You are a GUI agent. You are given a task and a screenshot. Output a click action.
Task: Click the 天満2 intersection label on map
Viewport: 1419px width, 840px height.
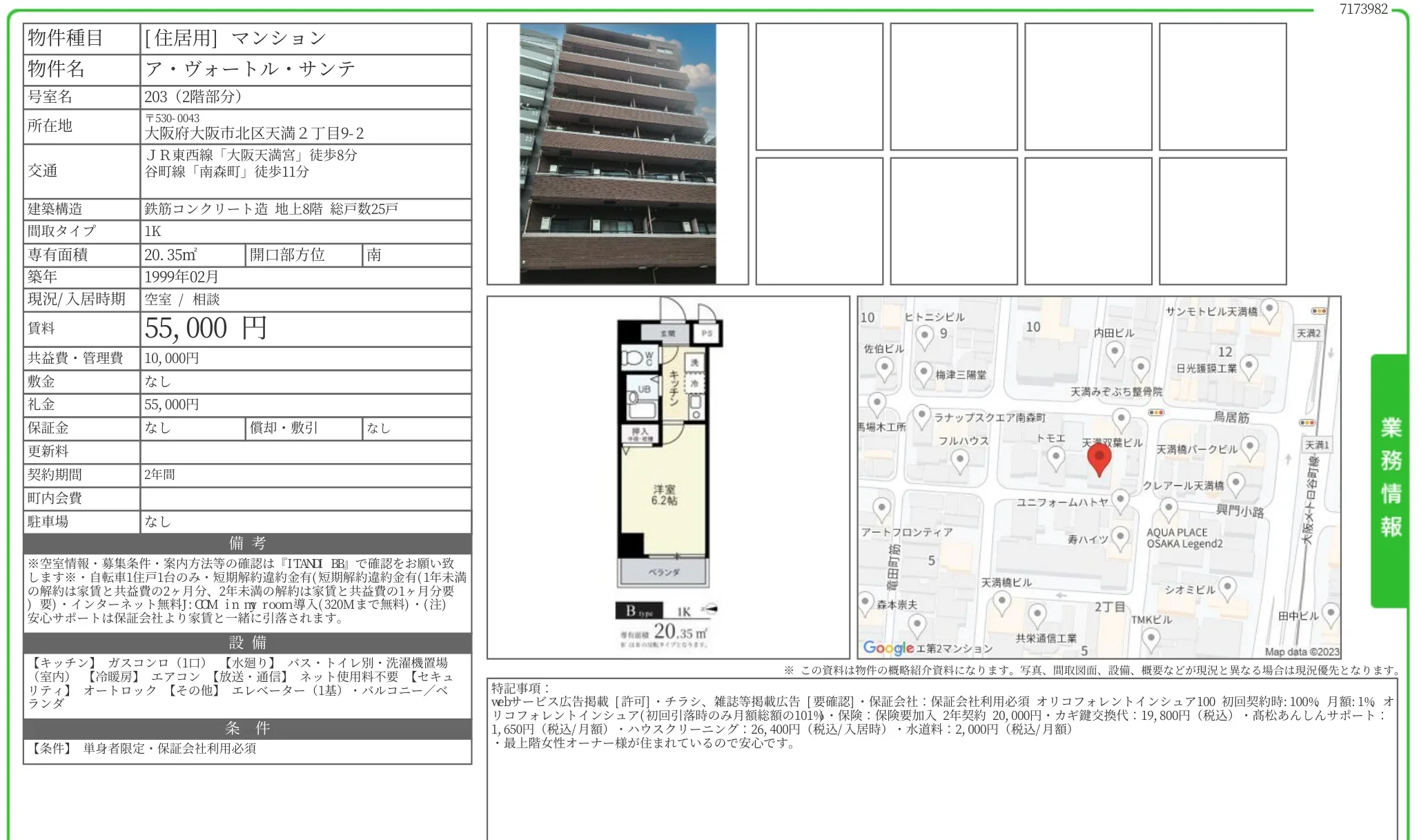point(1309,333)
